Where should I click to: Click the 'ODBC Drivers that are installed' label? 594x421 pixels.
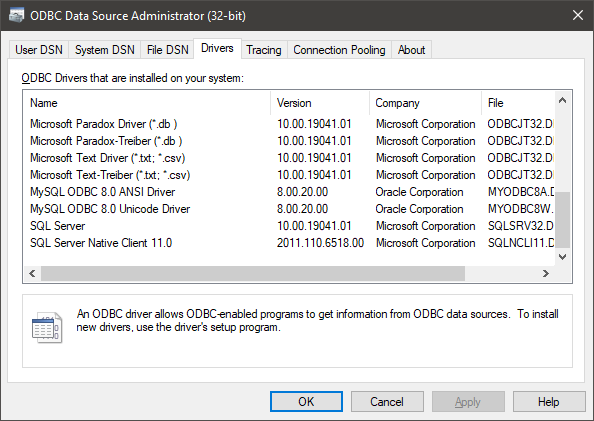click(133, 78)
